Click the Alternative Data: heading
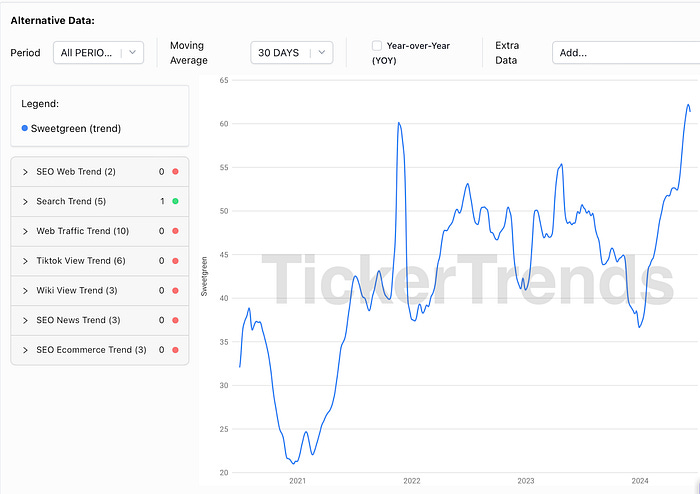 (x=53, y=21)
